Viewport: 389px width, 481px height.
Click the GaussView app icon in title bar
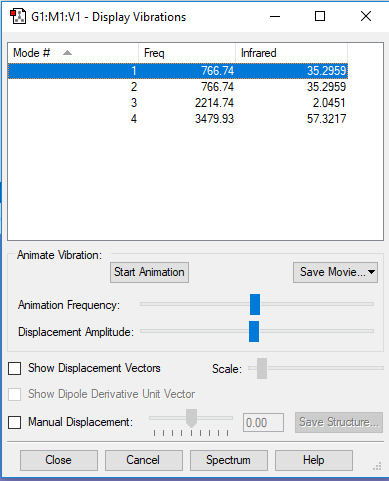[18, 16]
